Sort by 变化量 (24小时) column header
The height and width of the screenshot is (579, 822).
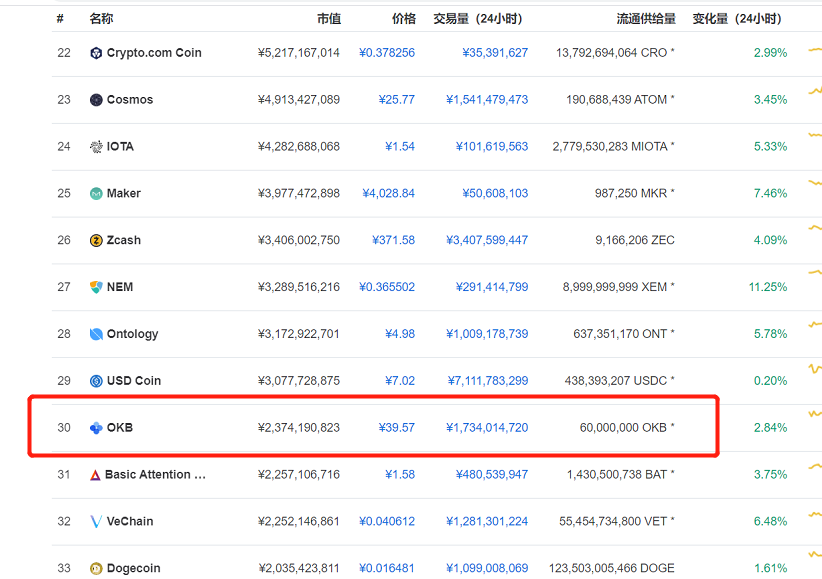[x=737, y=19]
